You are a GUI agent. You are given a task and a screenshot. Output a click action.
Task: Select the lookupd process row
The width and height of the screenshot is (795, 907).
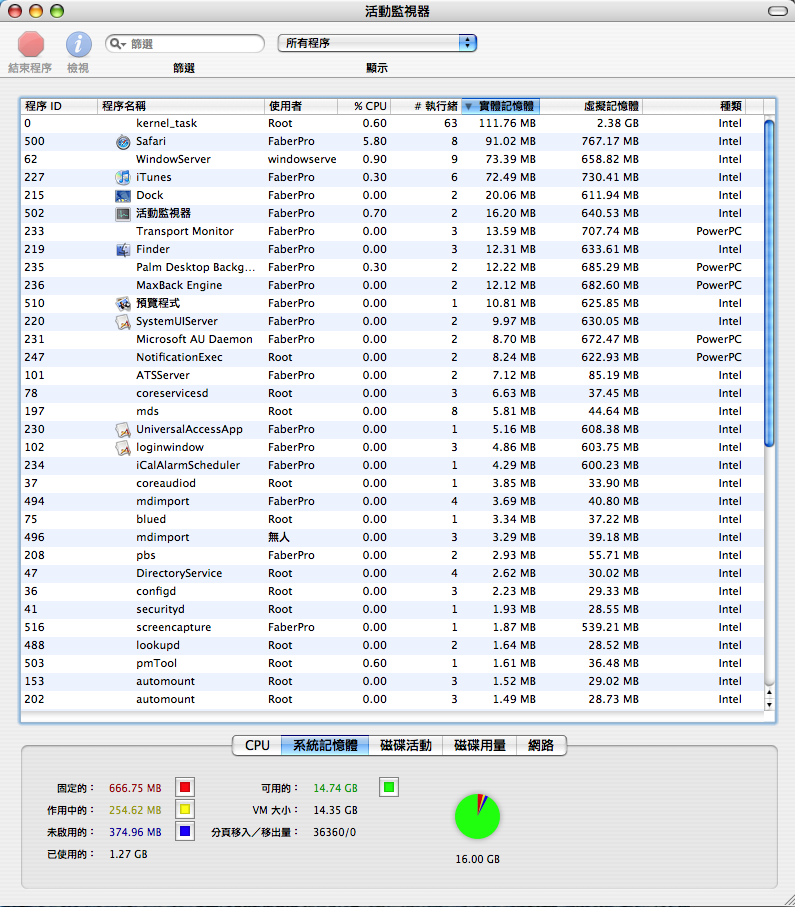coord(392,646)
